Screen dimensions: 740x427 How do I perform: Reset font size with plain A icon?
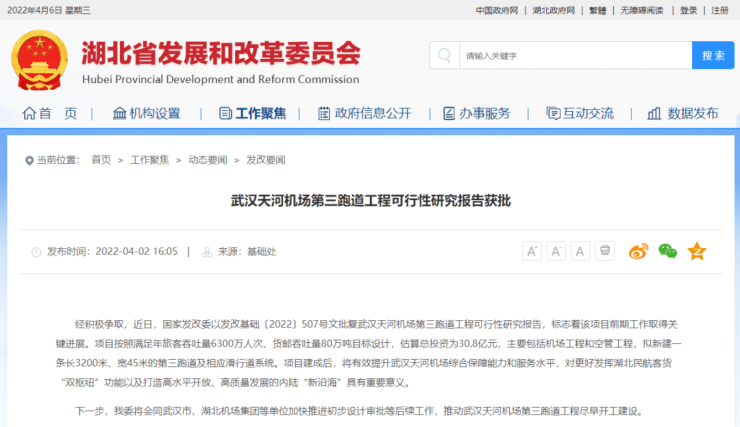pyautogui.click(x=580, y=251)
